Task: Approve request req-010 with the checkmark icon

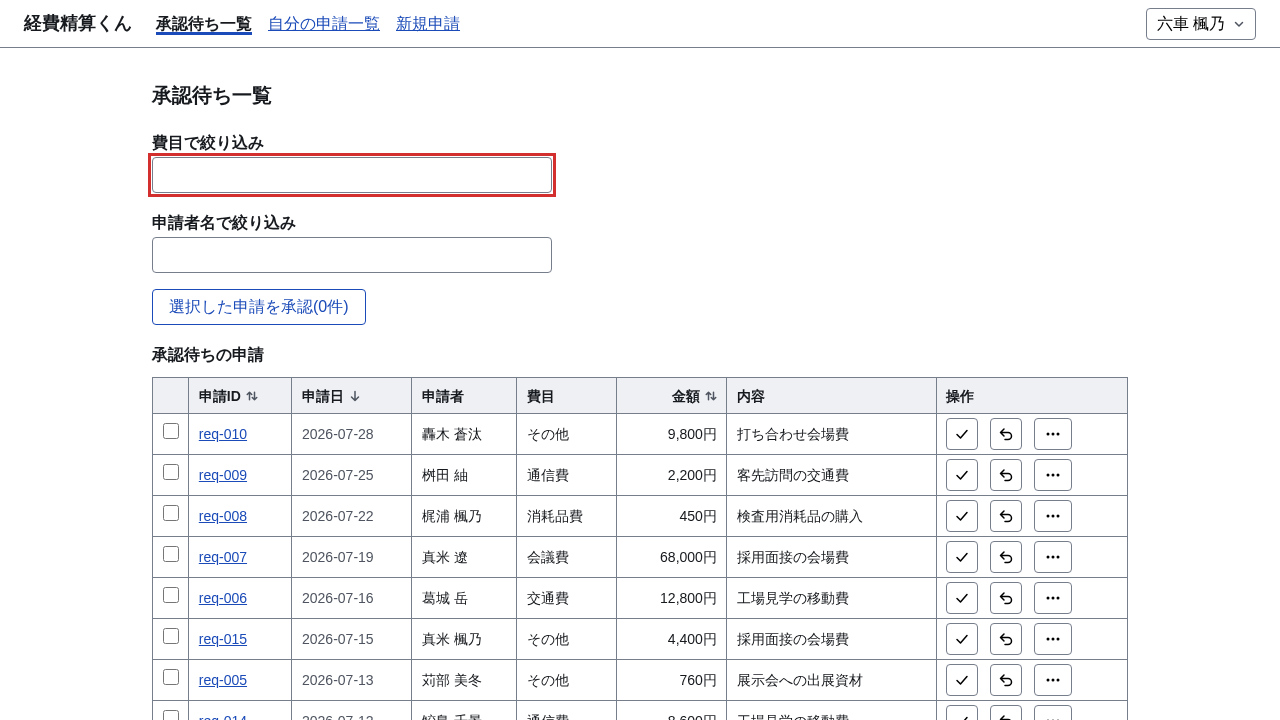Action: coord(962,434)
